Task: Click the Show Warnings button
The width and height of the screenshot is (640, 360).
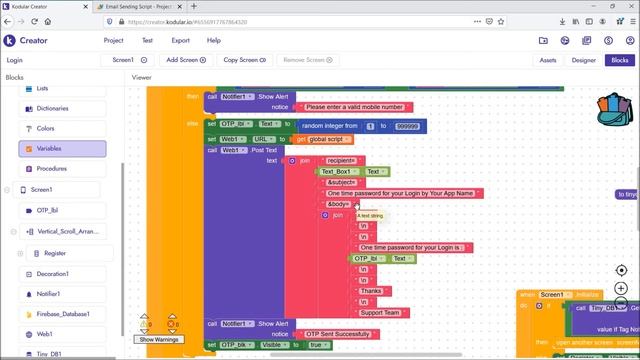Action: pos(159,340)
